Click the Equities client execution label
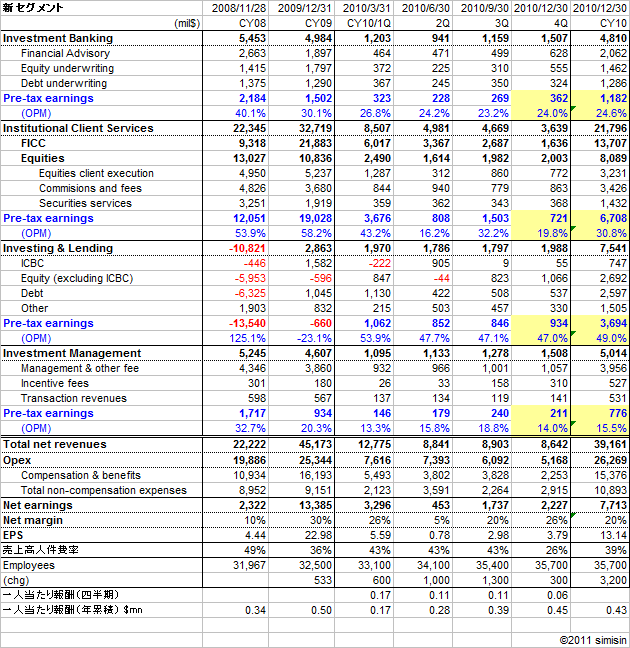This screenshot has height=648, width=630. [96, 173]
